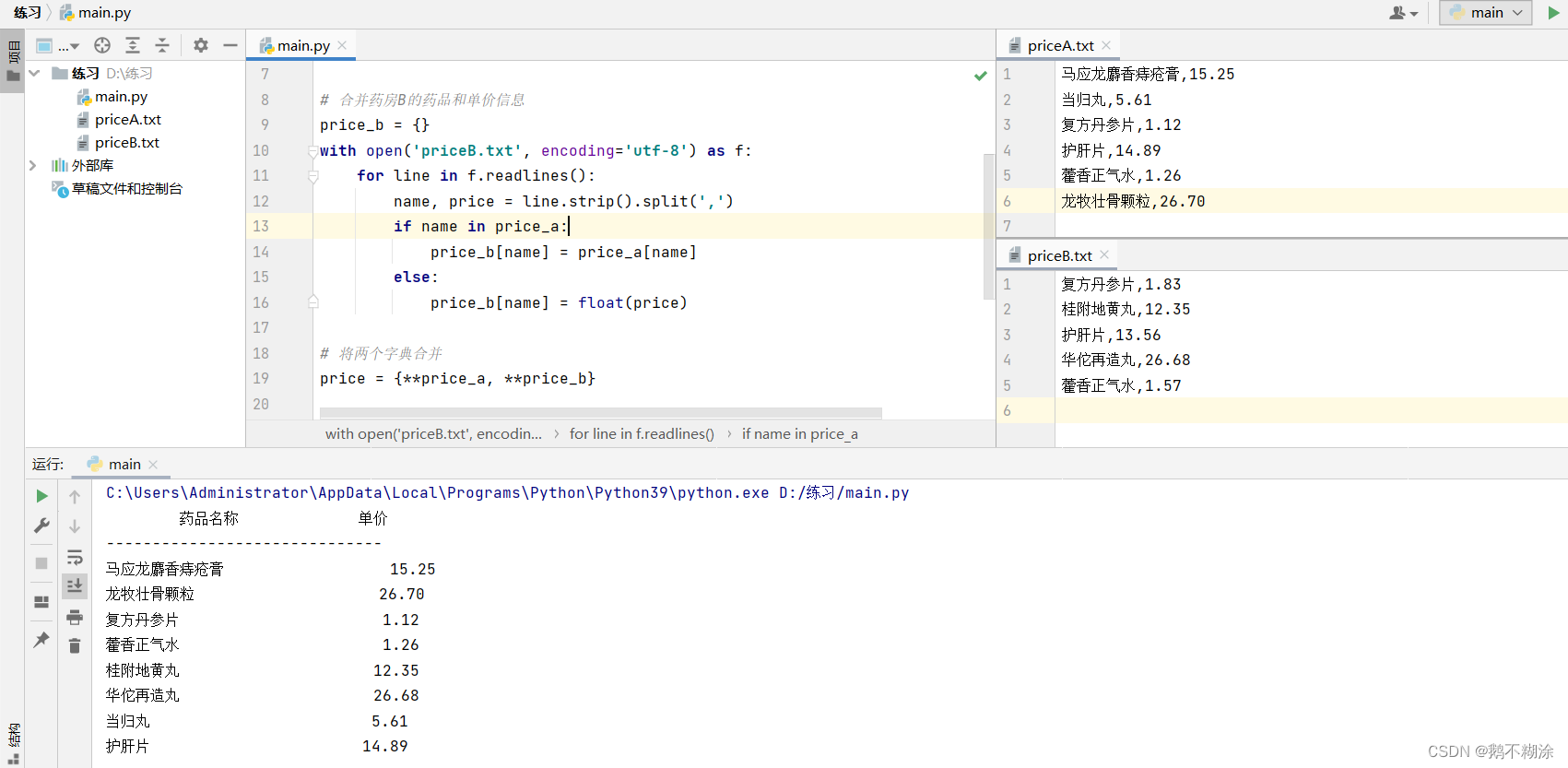
Task: Click 'with open' editor breadcrumb
Action: pyautogui.click(x=433, y=433)
